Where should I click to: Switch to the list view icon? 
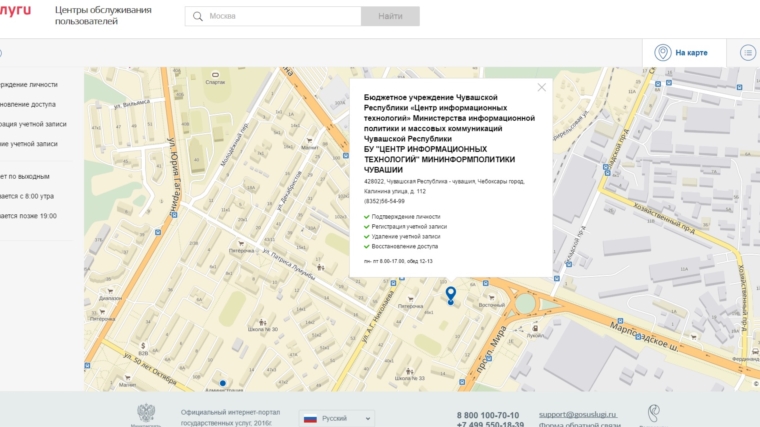[x=748, y=53]
